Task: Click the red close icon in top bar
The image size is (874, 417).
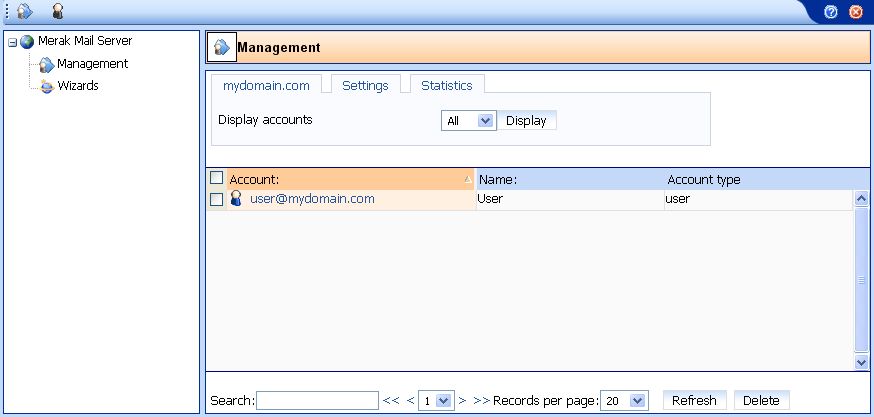Action: [856, 12]
